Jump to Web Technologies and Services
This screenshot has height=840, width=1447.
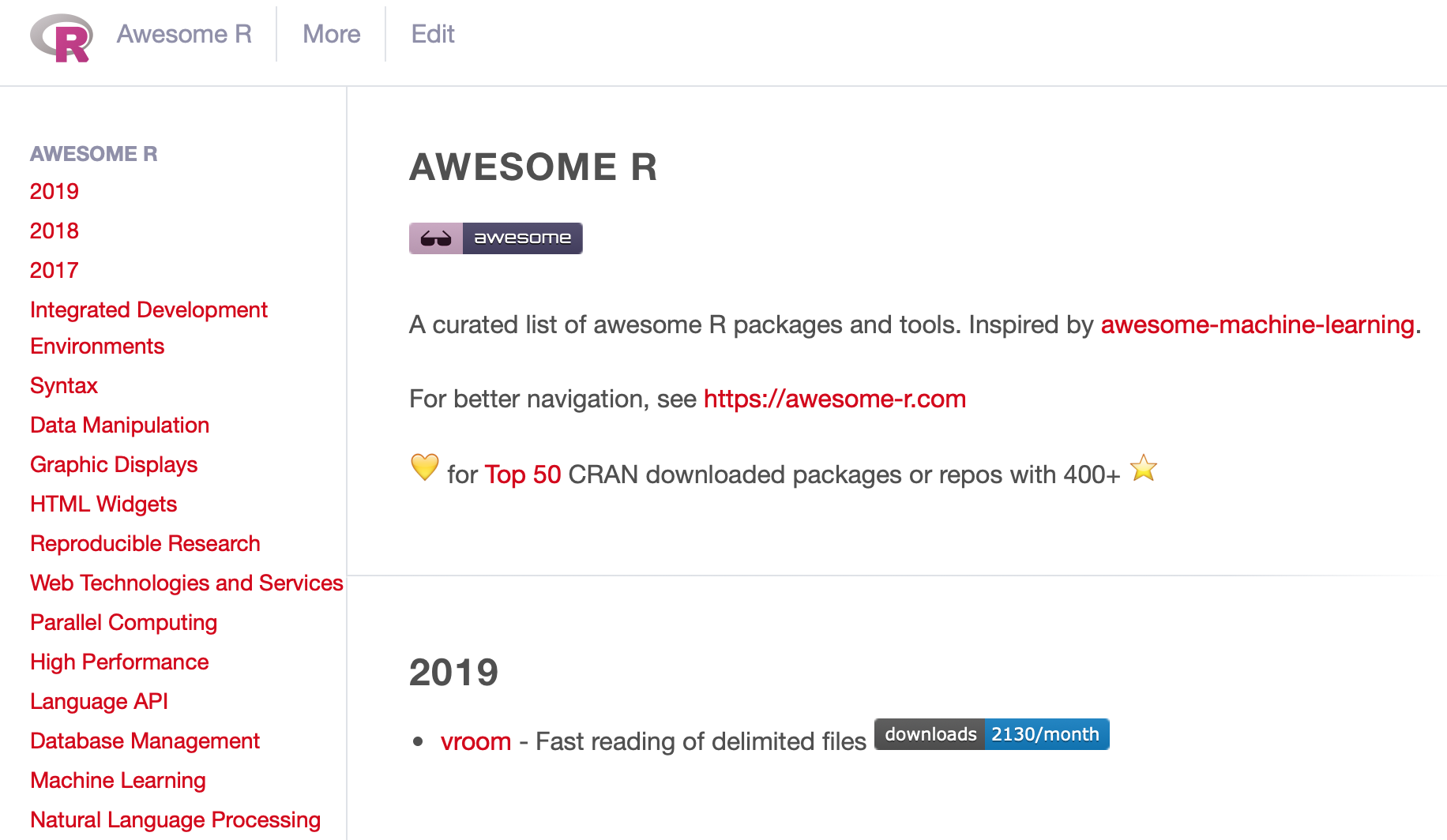pos(186,583)
